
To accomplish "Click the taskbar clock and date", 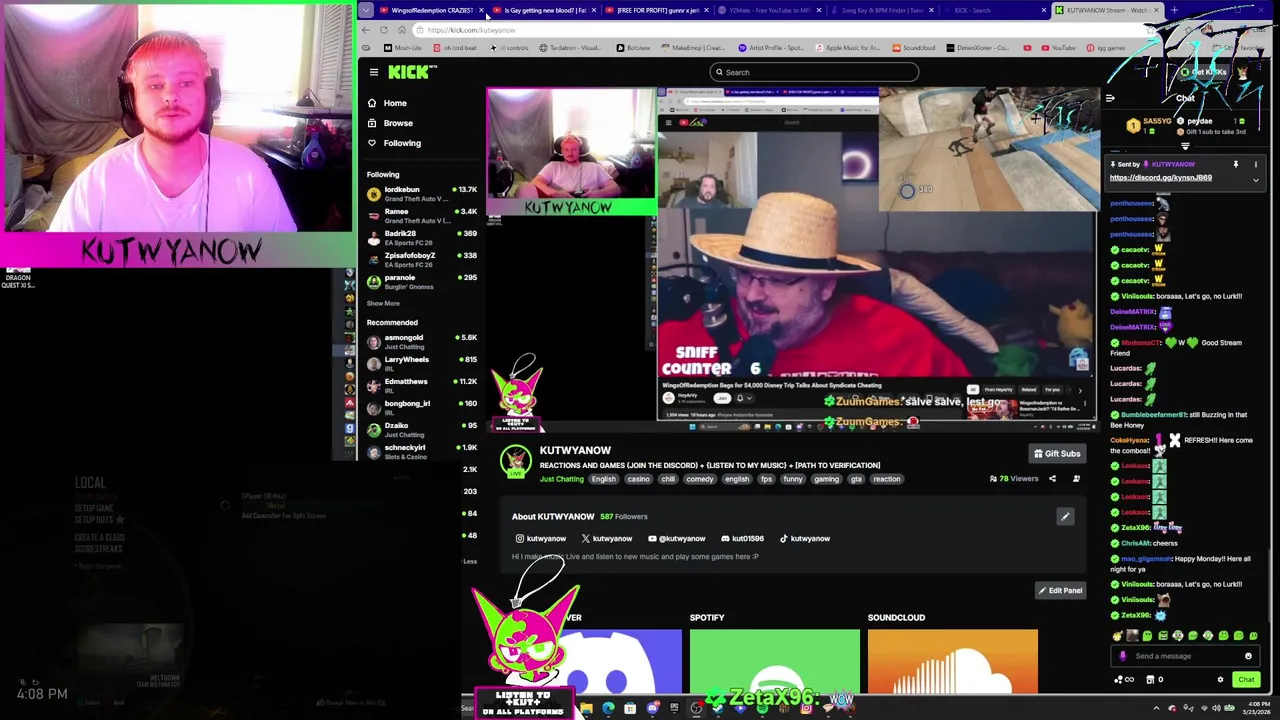I will [x=1257, y=709].
